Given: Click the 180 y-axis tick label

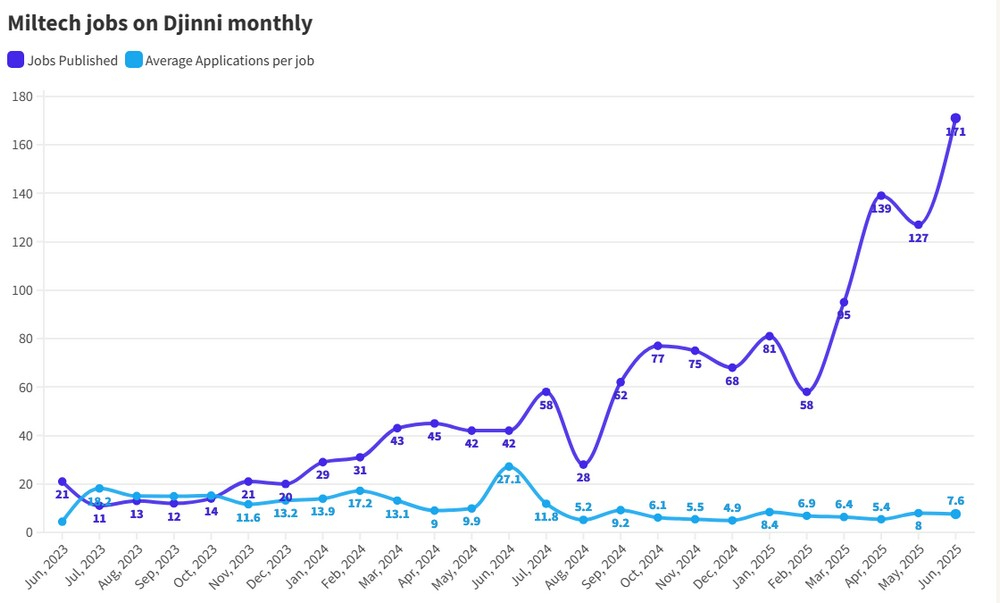Looking at the screenshot, I should pos(22,97).
